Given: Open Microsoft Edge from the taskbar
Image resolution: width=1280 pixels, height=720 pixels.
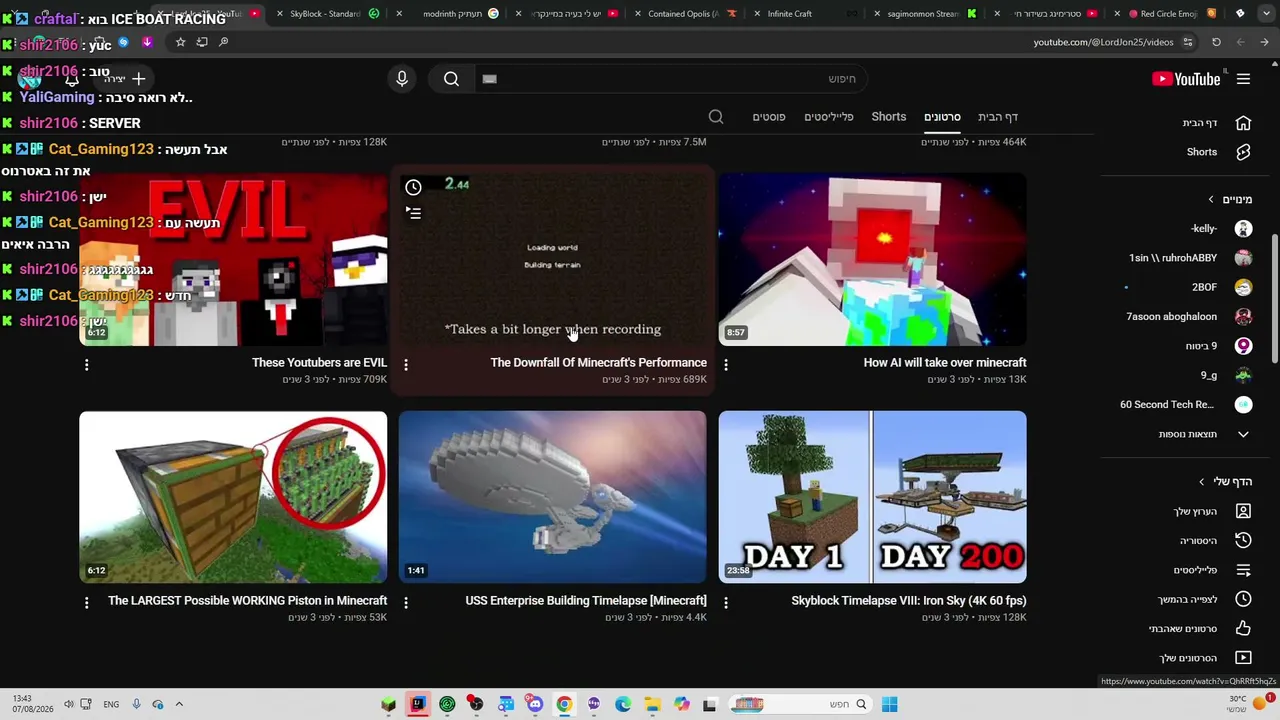Looking at the screenshot, I should coord(622,705).
